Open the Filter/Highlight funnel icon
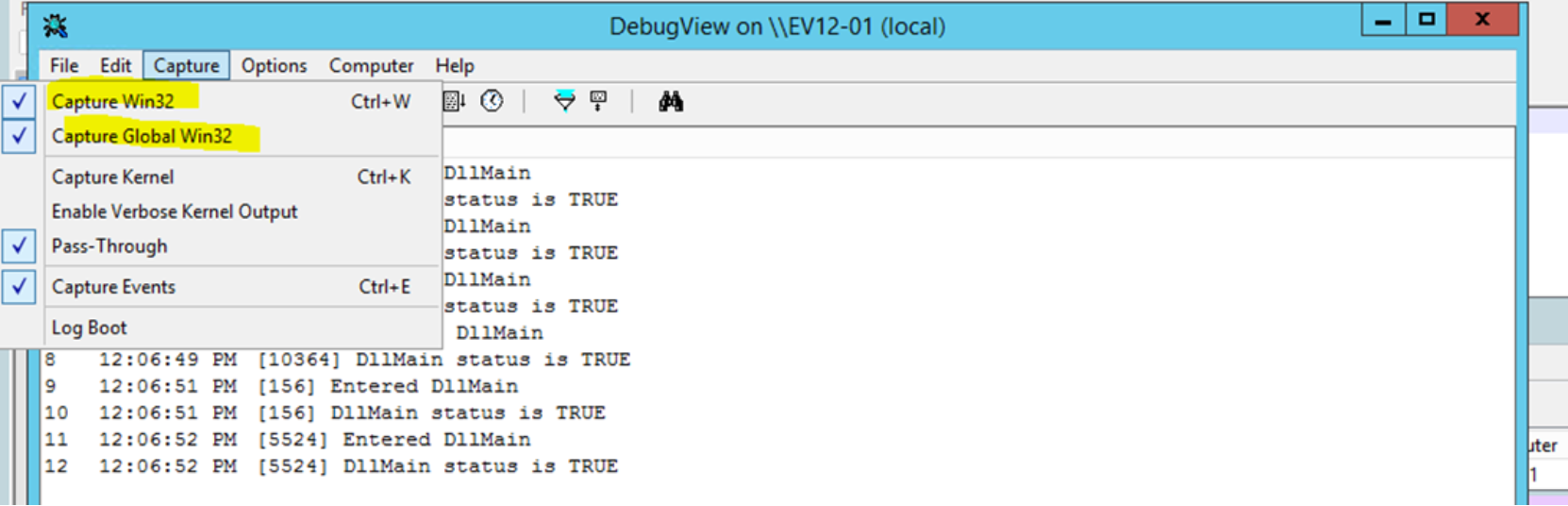 click(x=564, y=101)
